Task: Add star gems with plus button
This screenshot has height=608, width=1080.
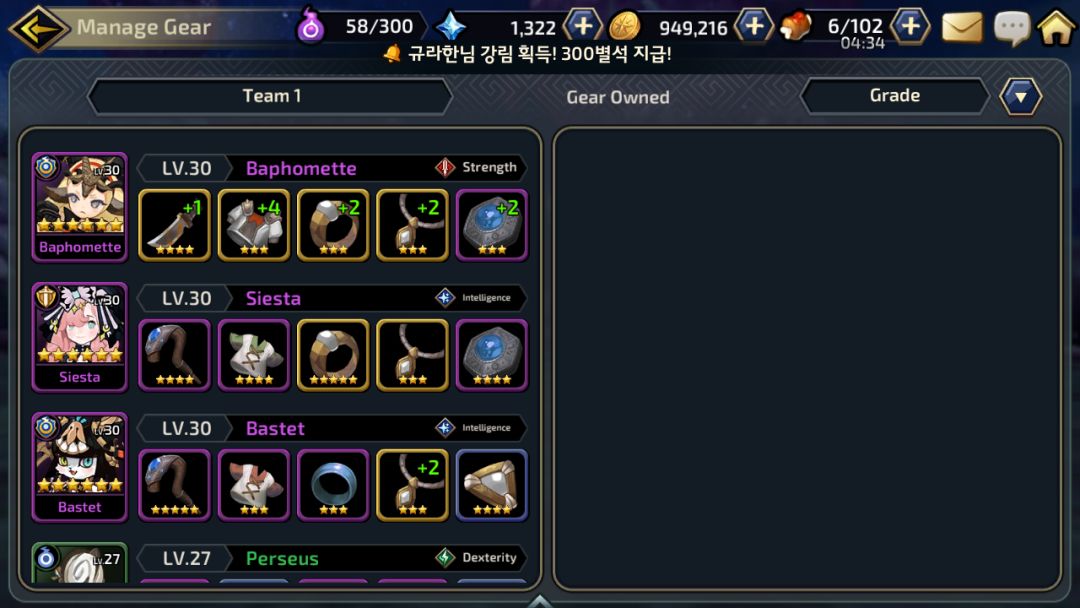Action: [583, 26]
